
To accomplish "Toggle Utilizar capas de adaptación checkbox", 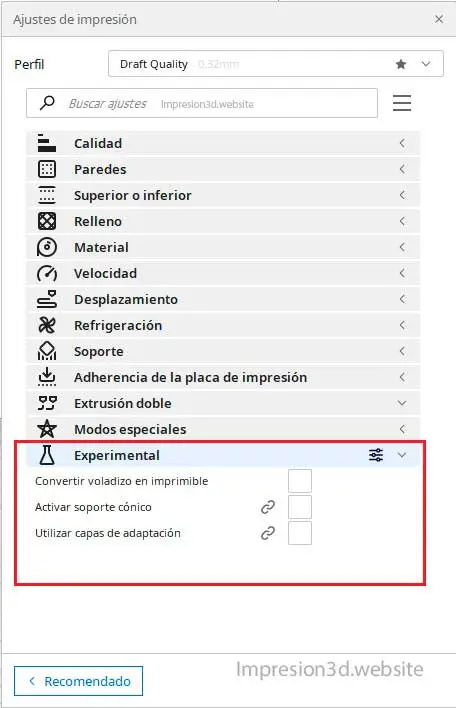I will tap(300, 533).
